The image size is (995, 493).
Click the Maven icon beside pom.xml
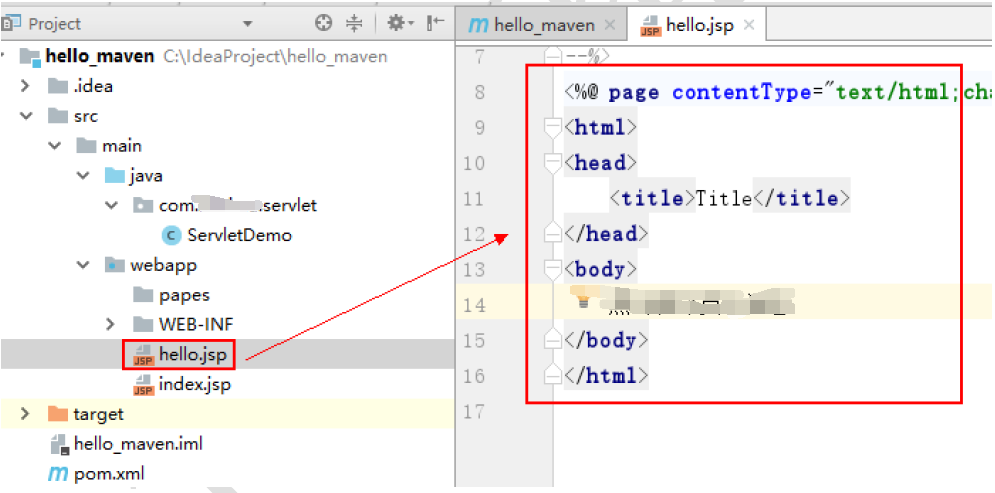point(58,474)
